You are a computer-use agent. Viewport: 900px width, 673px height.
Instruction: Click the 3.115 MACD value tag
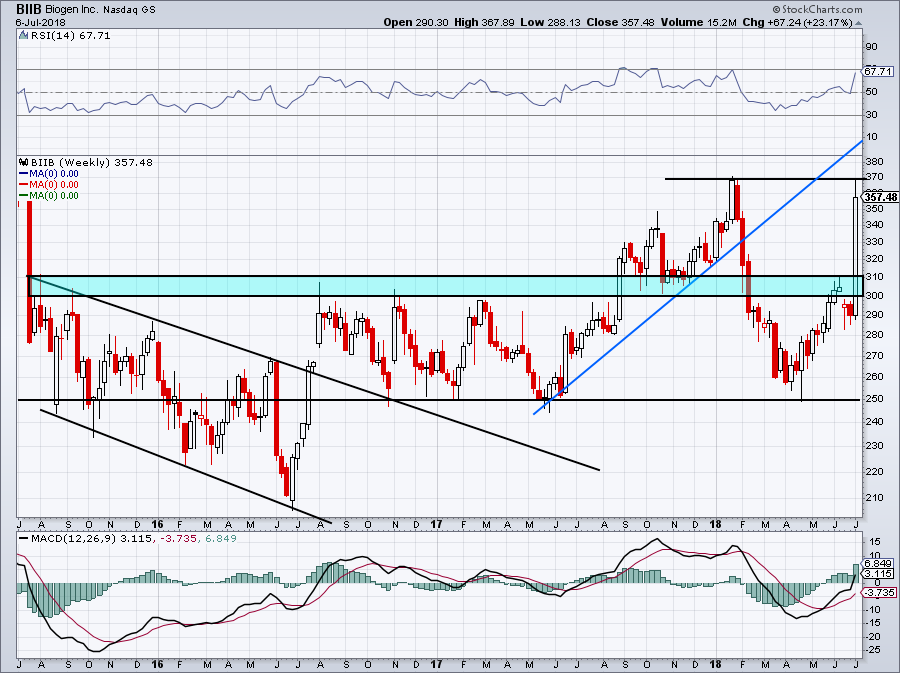point(879,574)
